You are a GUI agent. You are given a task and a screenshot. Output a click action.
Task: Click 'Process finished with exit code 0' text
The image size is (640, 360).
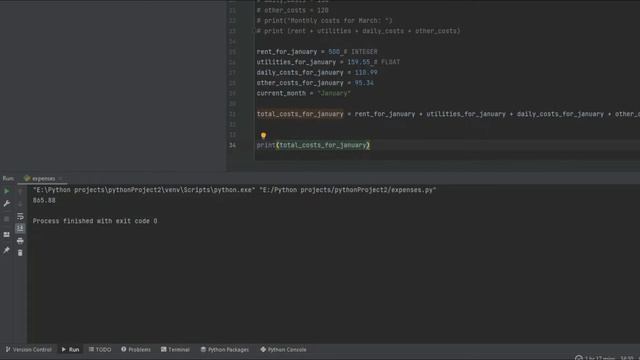click(95, 221)
